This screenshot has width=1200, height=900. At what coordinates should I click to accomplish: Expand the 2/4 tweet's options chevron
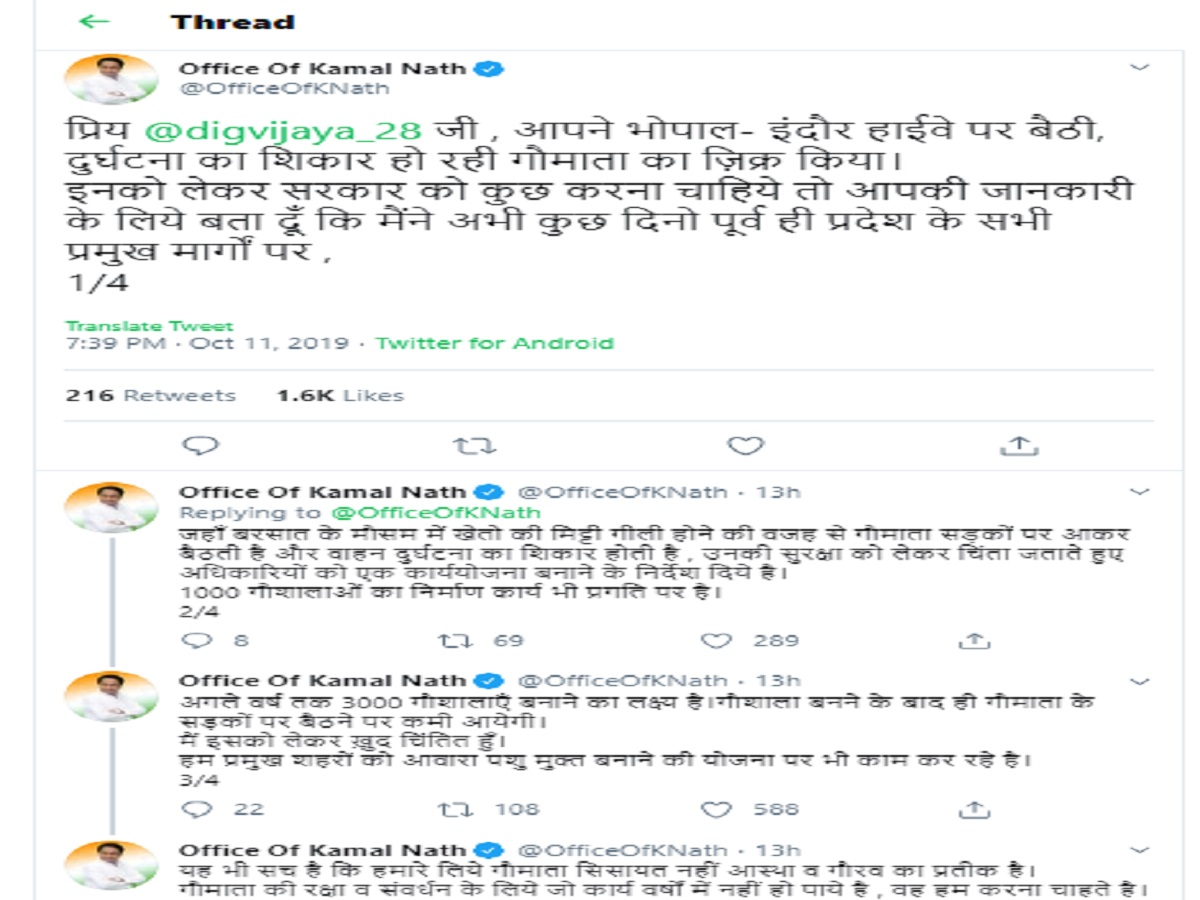coord(1139,492)
